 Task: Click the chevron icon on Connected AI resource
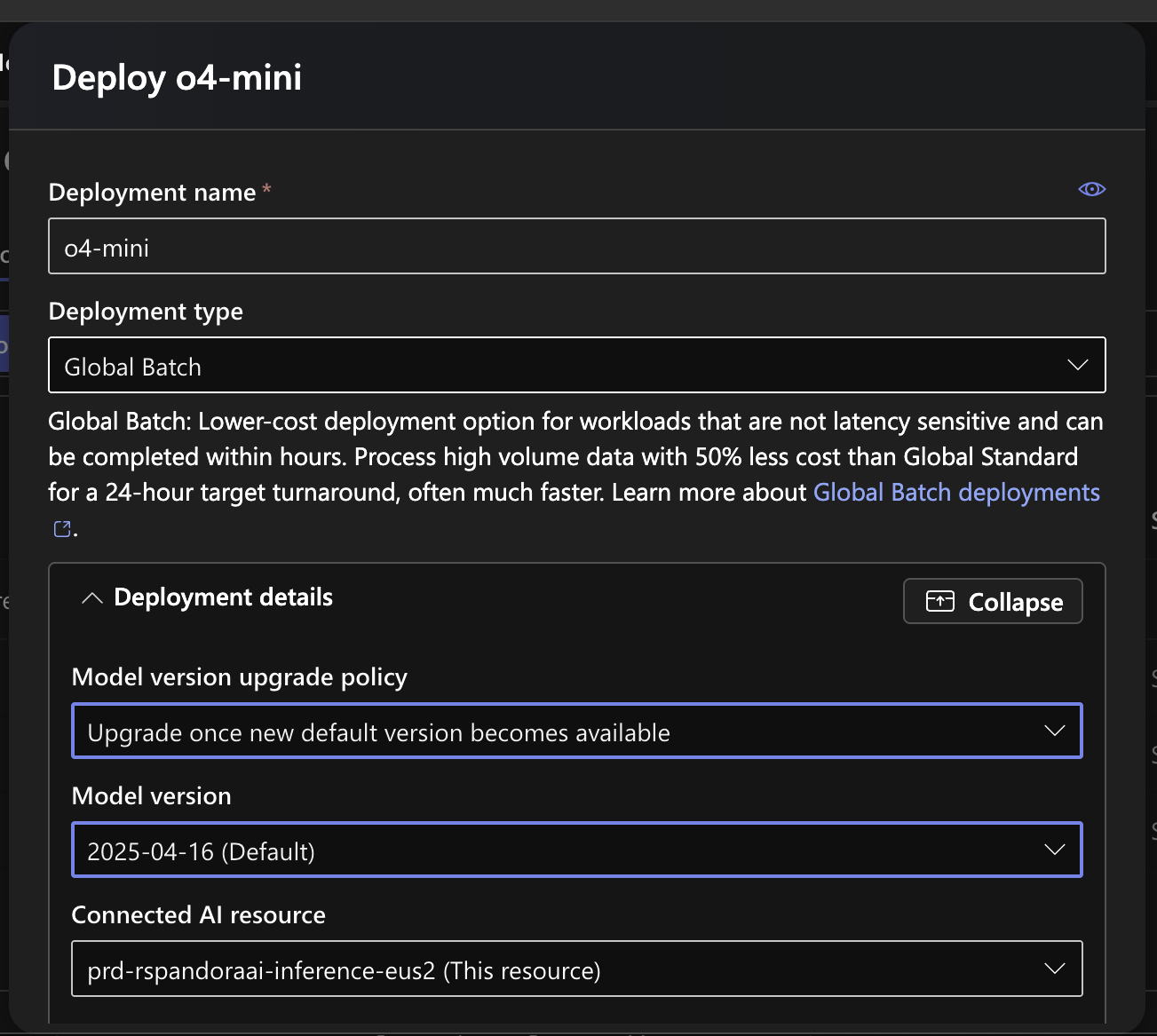tap(1054, 969)
